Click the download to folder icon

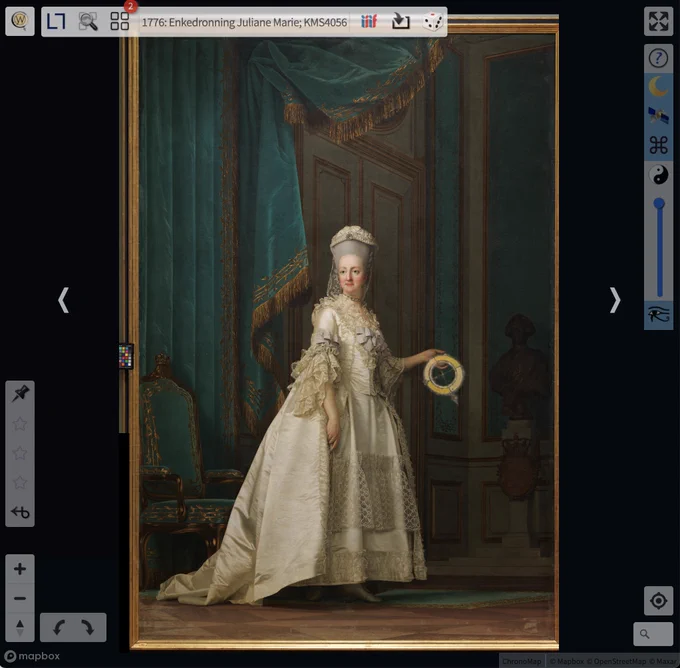pos(400,21)
